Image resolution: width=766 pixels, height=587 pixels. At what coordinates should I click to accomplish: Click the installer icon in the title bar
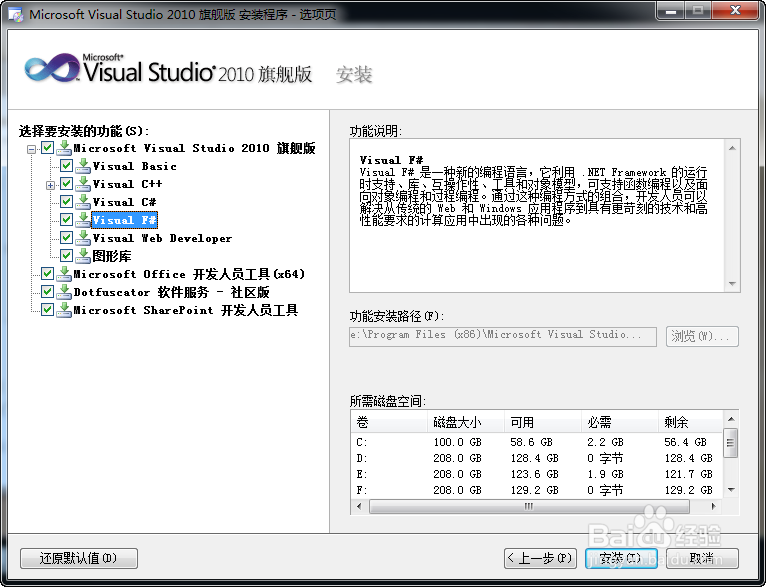[x=16, y=15]
